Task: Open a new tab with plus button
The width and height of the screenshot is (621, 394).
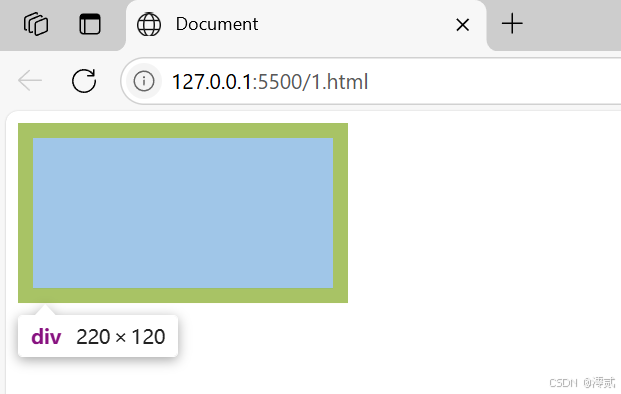Action: pyautogui.click(x=512, y=24)
